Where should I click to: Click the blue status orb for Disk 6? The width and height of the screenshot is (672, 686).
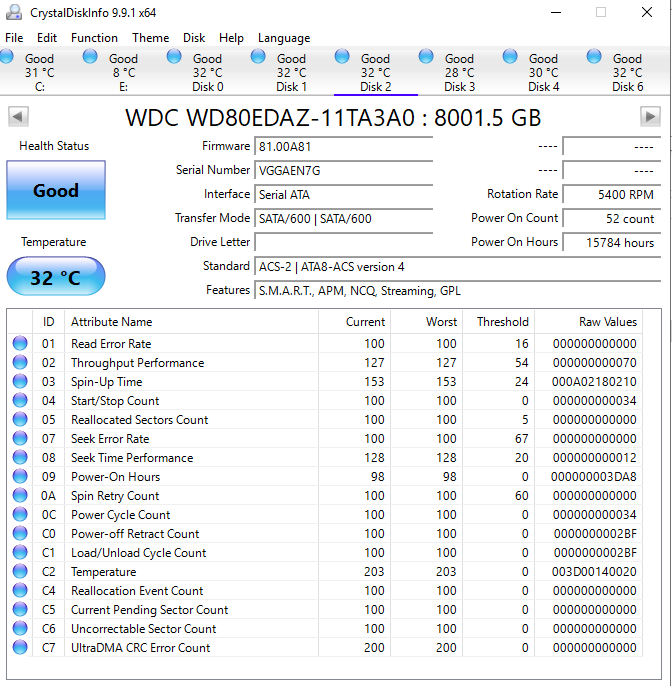594,56
